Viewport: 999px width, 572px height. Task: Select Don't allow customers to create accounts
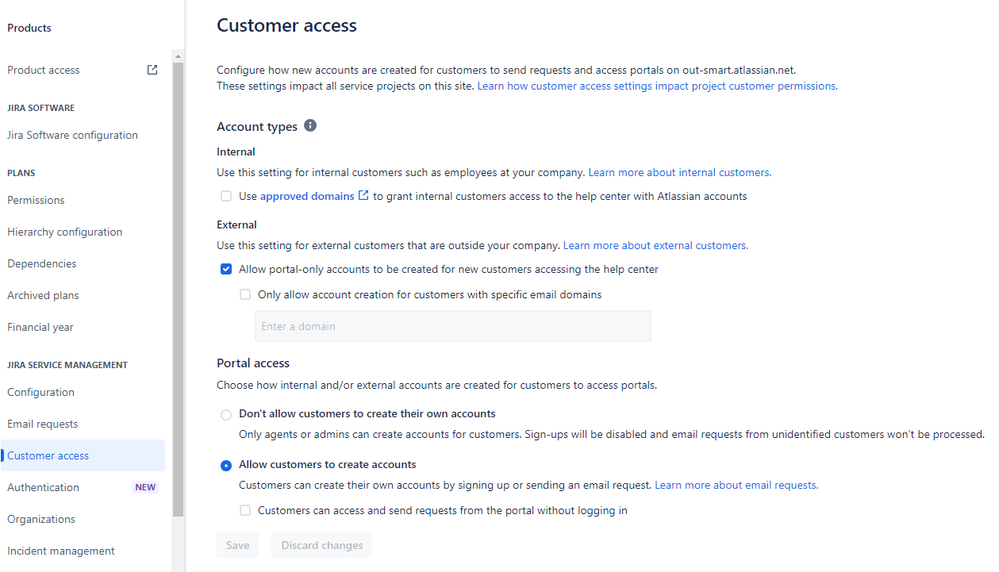[226, 415]
